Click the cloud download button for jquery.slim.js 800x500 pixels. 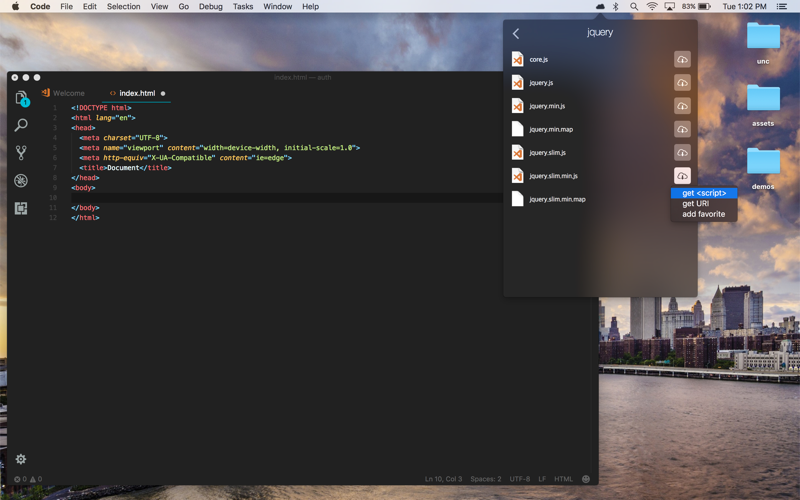pyautogui.click(x=682, y=153)
